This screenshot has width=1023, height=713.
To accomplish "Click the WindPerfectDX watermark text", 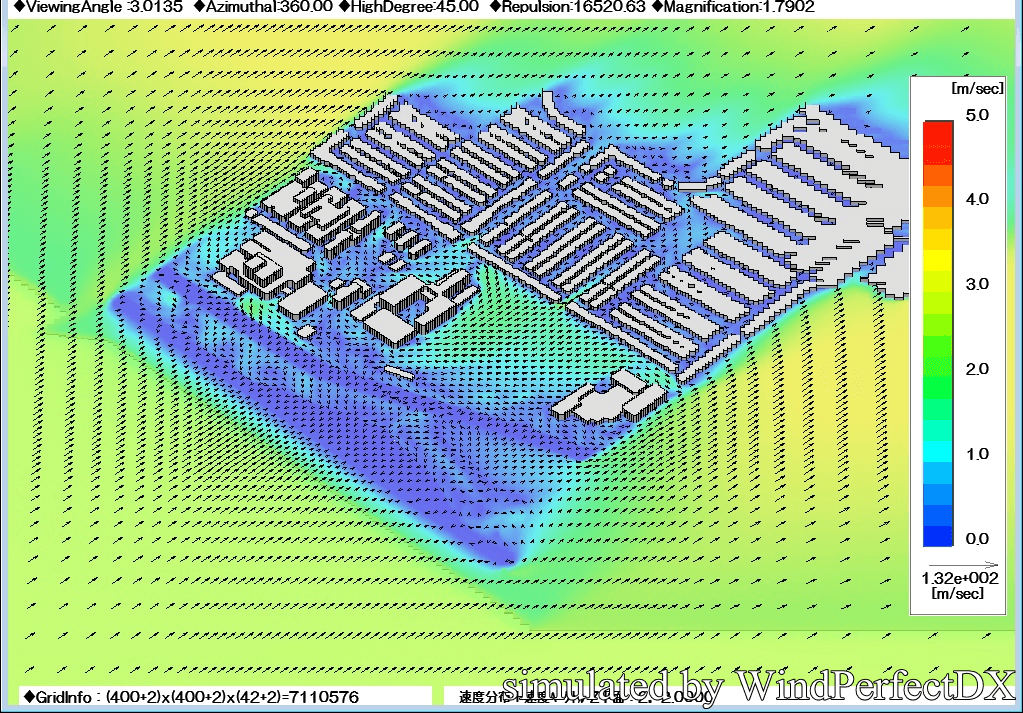I will click(760, 686).
